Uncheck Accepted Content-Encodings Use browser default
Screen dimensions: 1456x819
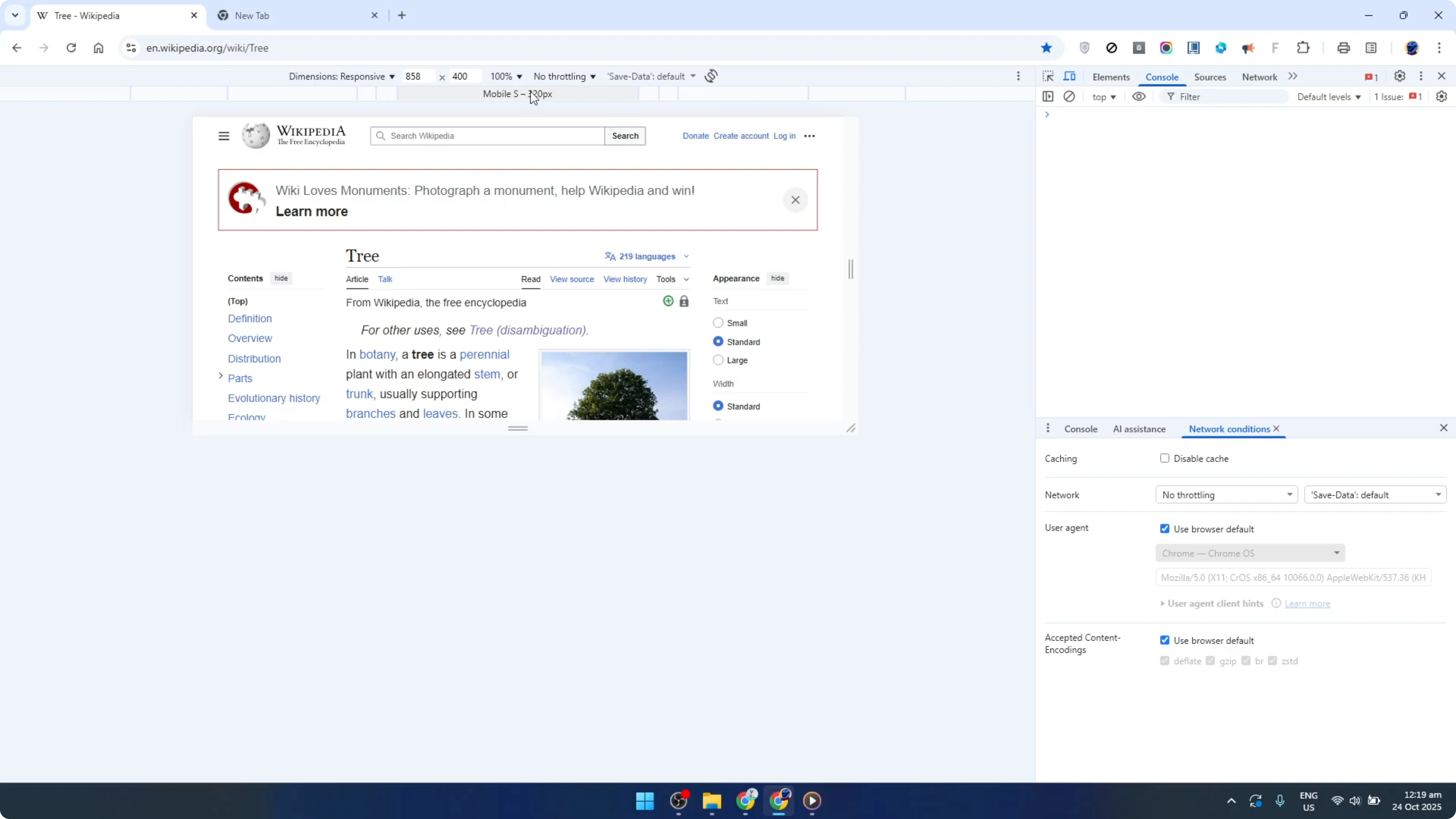tap(1164, 640)
